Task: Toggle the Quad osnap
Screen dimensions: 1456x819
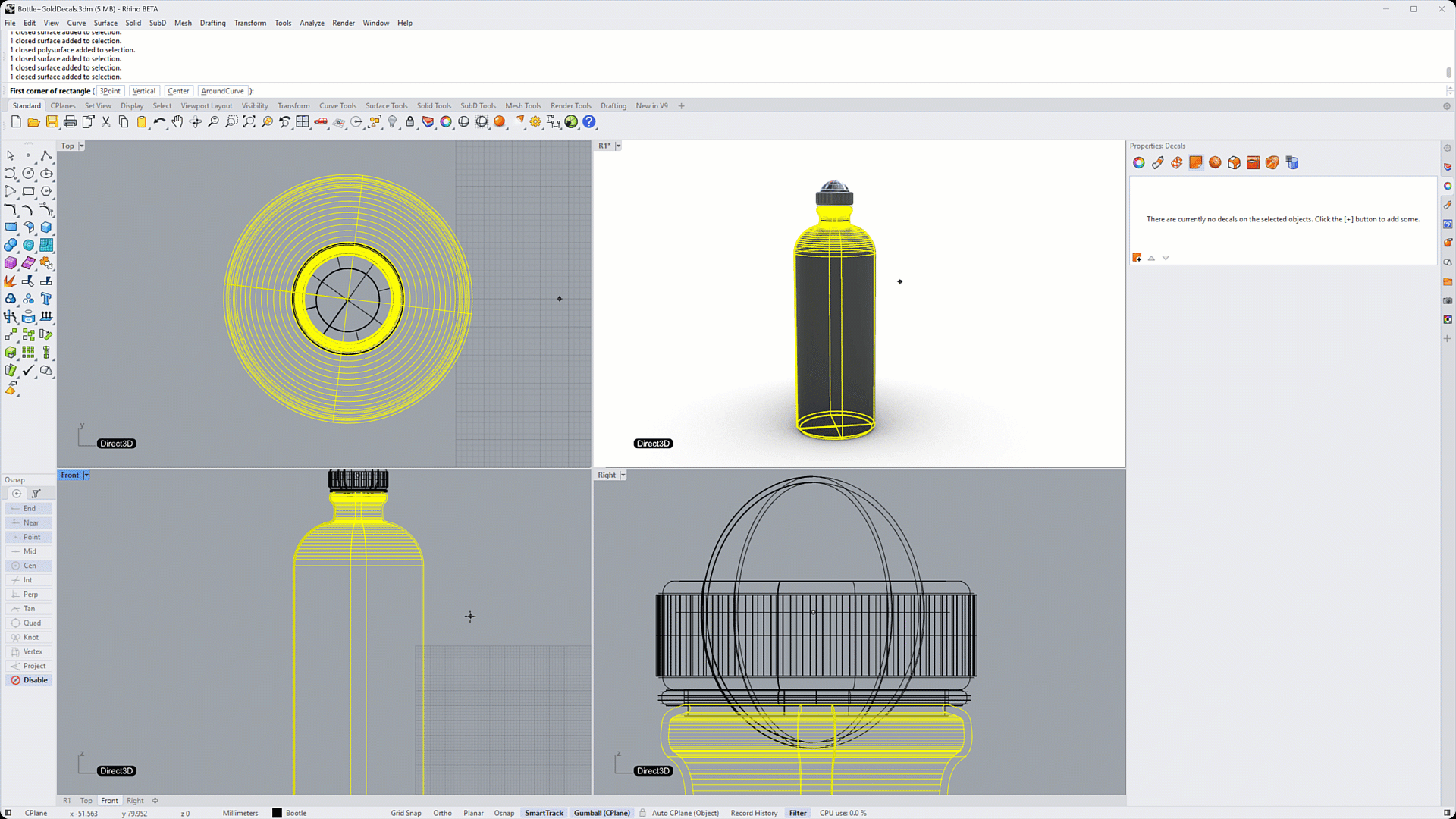Action: 29,623
